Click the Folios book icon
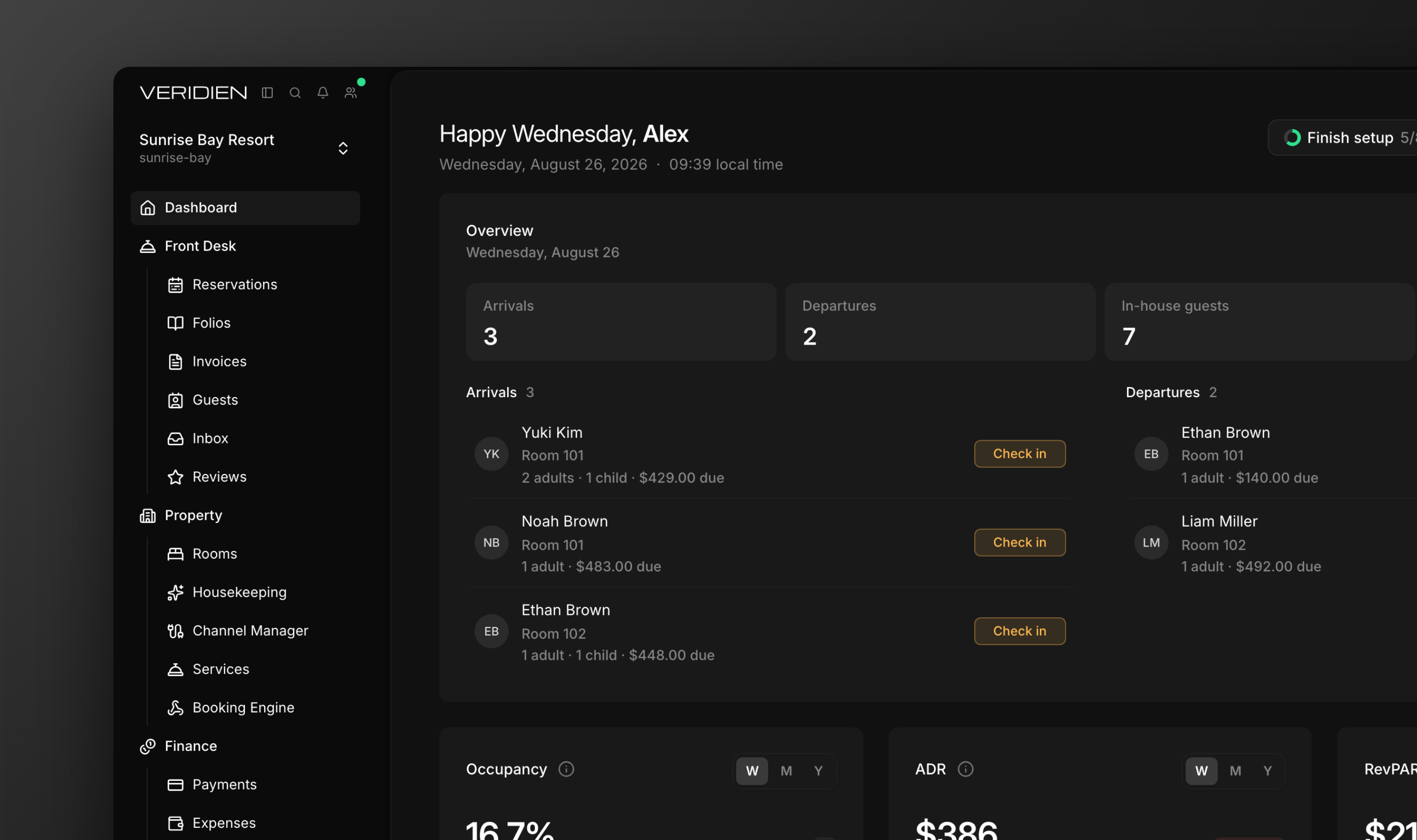Viewport: 1417px width, 840px height. click(x=176, y=323)
